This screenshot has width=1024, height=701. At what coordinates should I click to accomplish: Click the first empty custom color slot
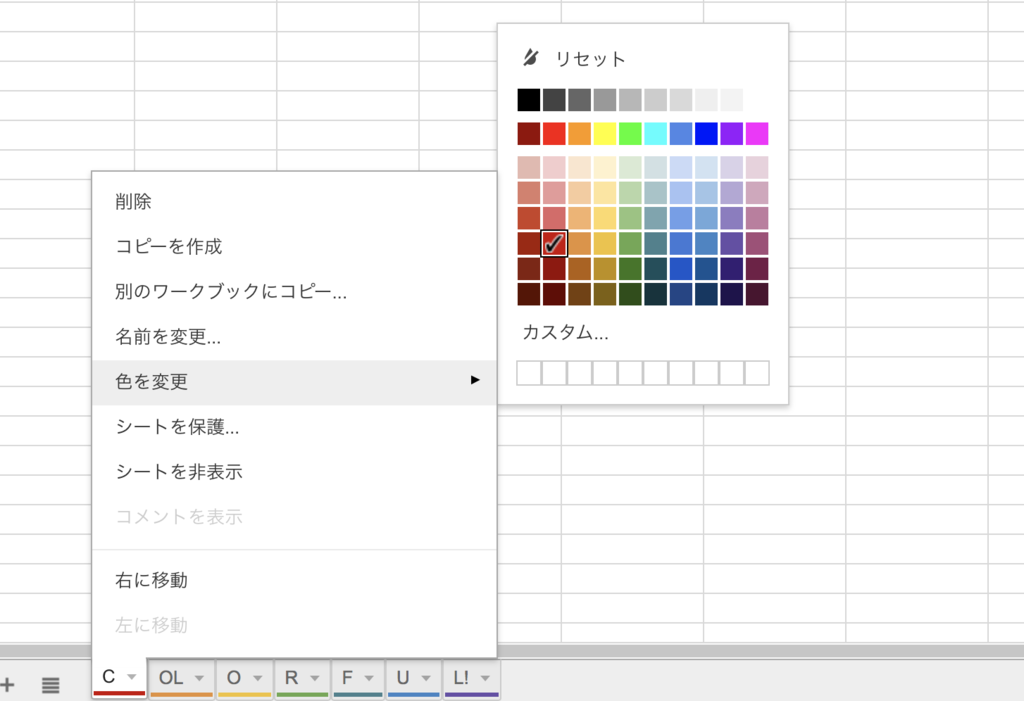click(x=529, y=373)
